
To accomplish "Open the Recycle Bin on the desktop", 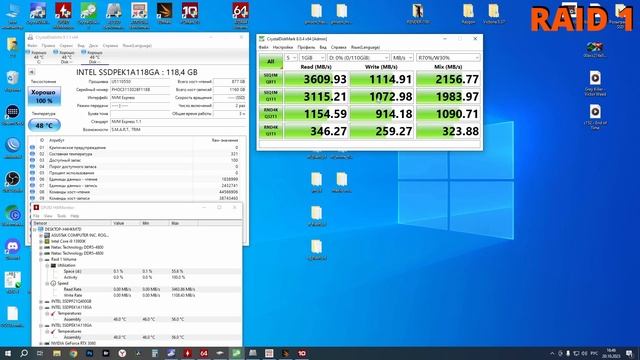I will pos(13,80).
